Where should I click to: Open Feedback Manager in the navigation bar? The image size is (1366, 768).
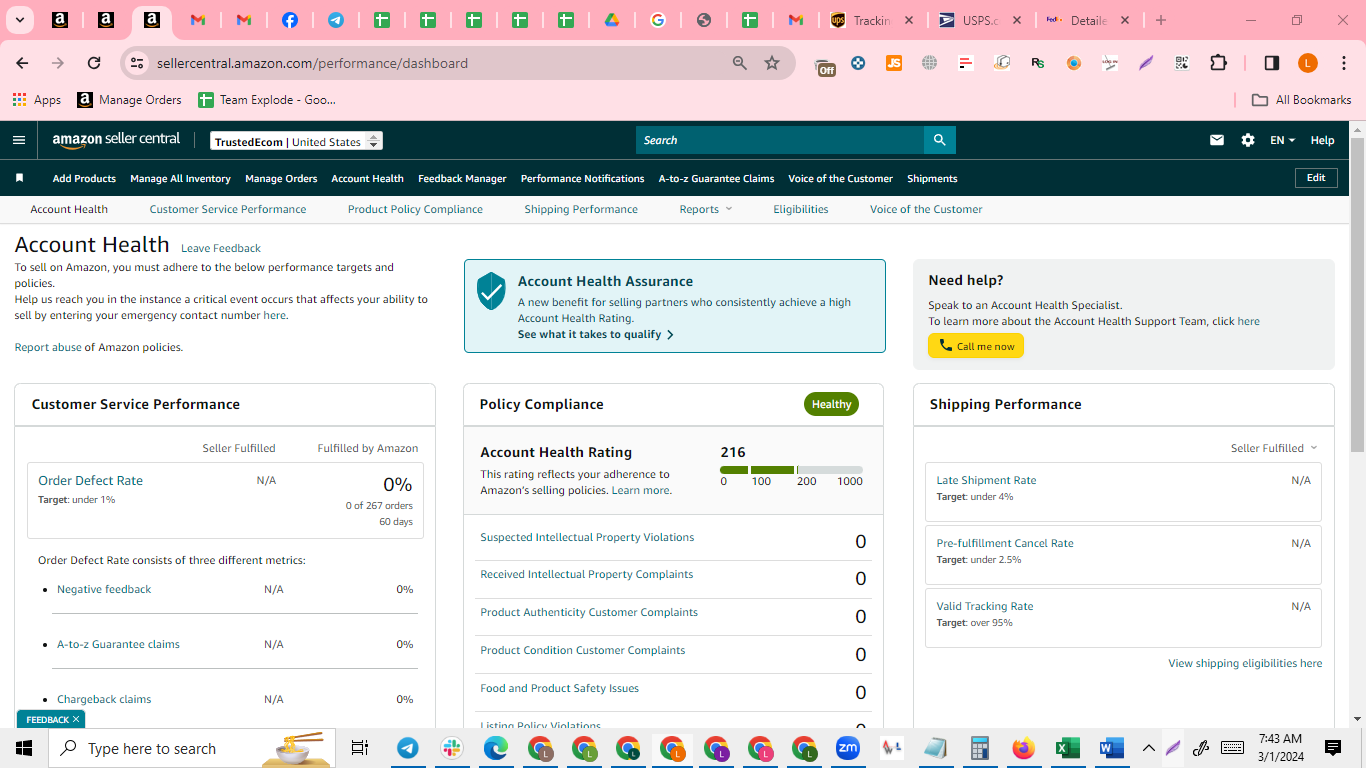tap(462, 178)
